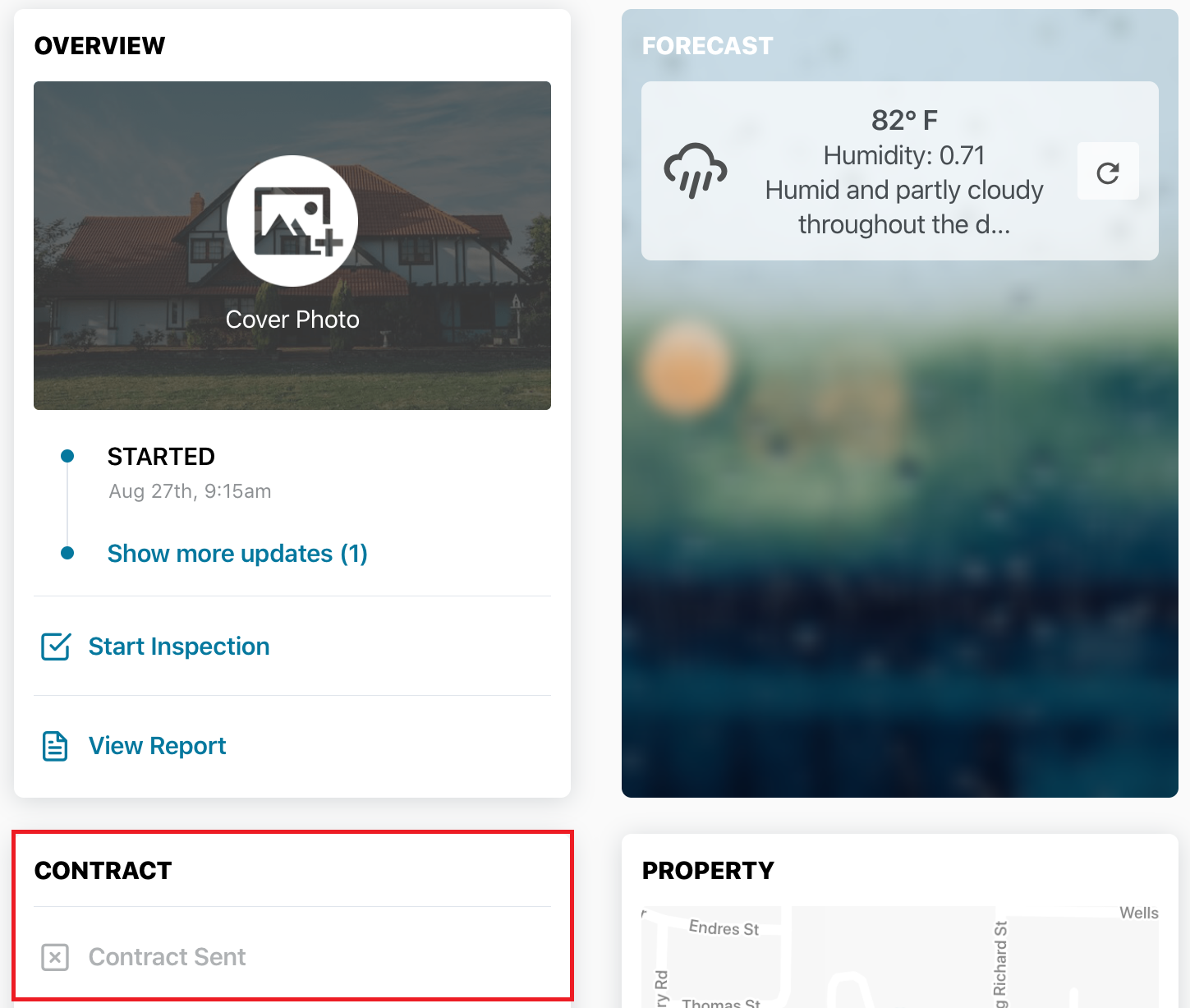Click the add cover photo icon

[x=292, y=221]
